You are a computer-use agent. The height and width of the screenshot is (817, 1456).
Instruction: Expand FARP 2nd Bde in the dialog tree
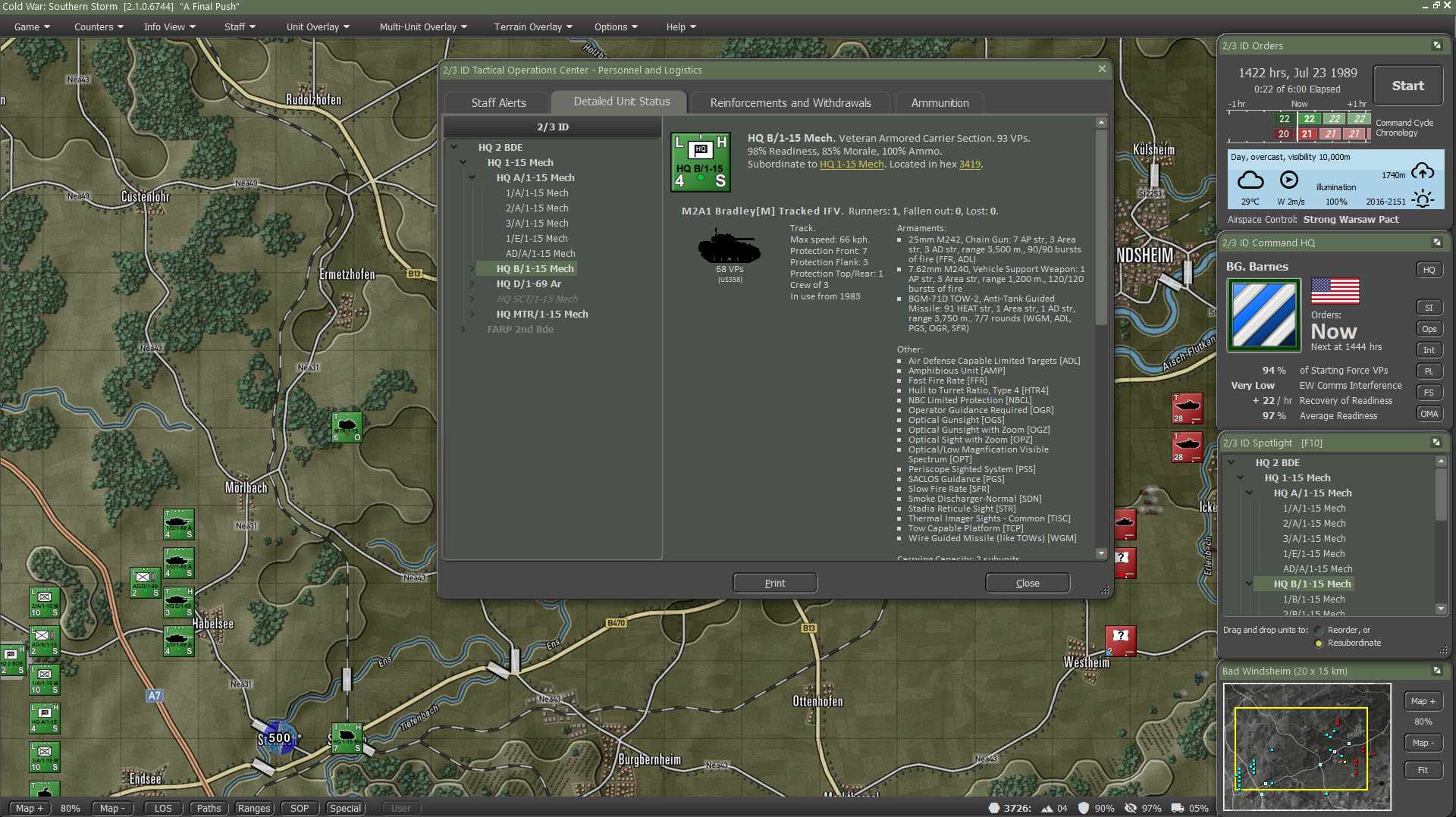coord(463,329)
